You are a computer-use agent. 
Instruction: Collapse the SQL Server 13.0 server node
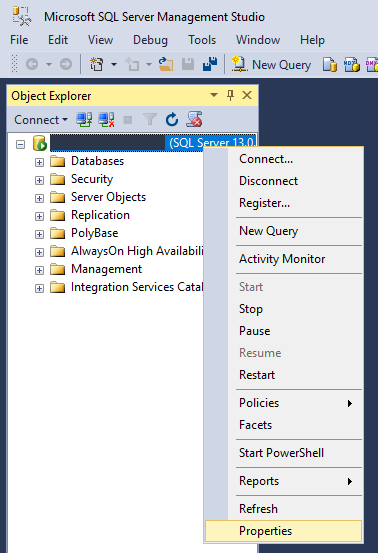tap(21, 144)
